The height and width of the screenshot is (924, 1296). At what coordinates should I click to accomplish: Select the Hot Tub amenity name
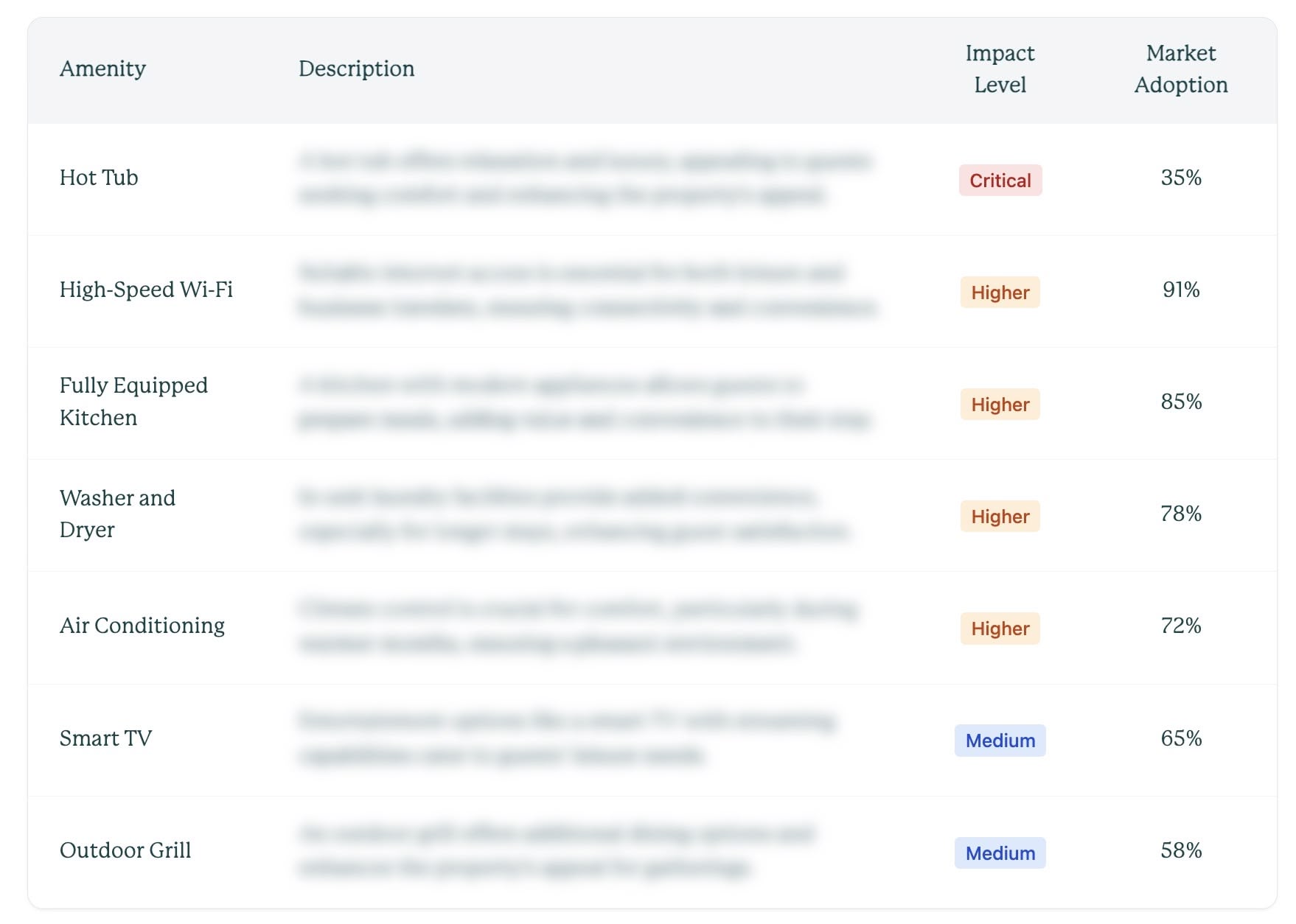pos(99,178)
